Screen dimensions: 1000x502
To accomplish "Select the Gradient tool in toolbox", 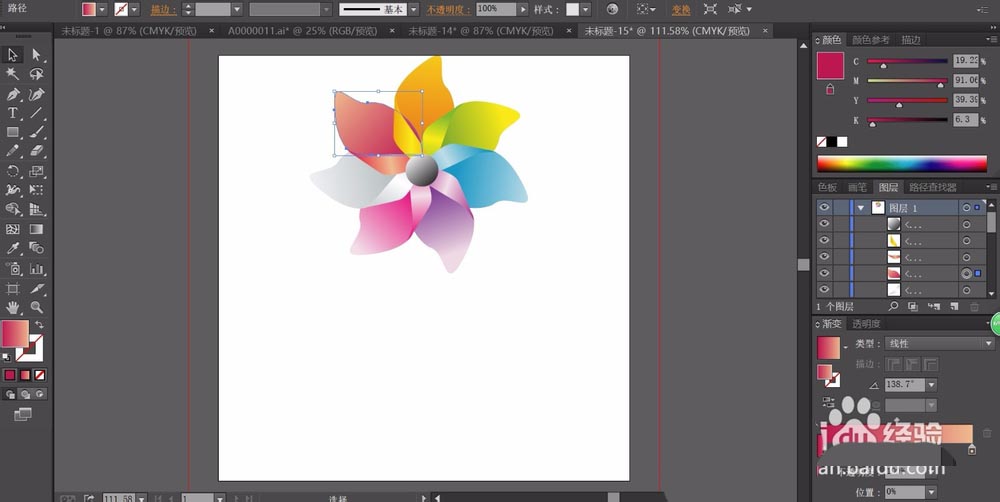I will [36, 229].
